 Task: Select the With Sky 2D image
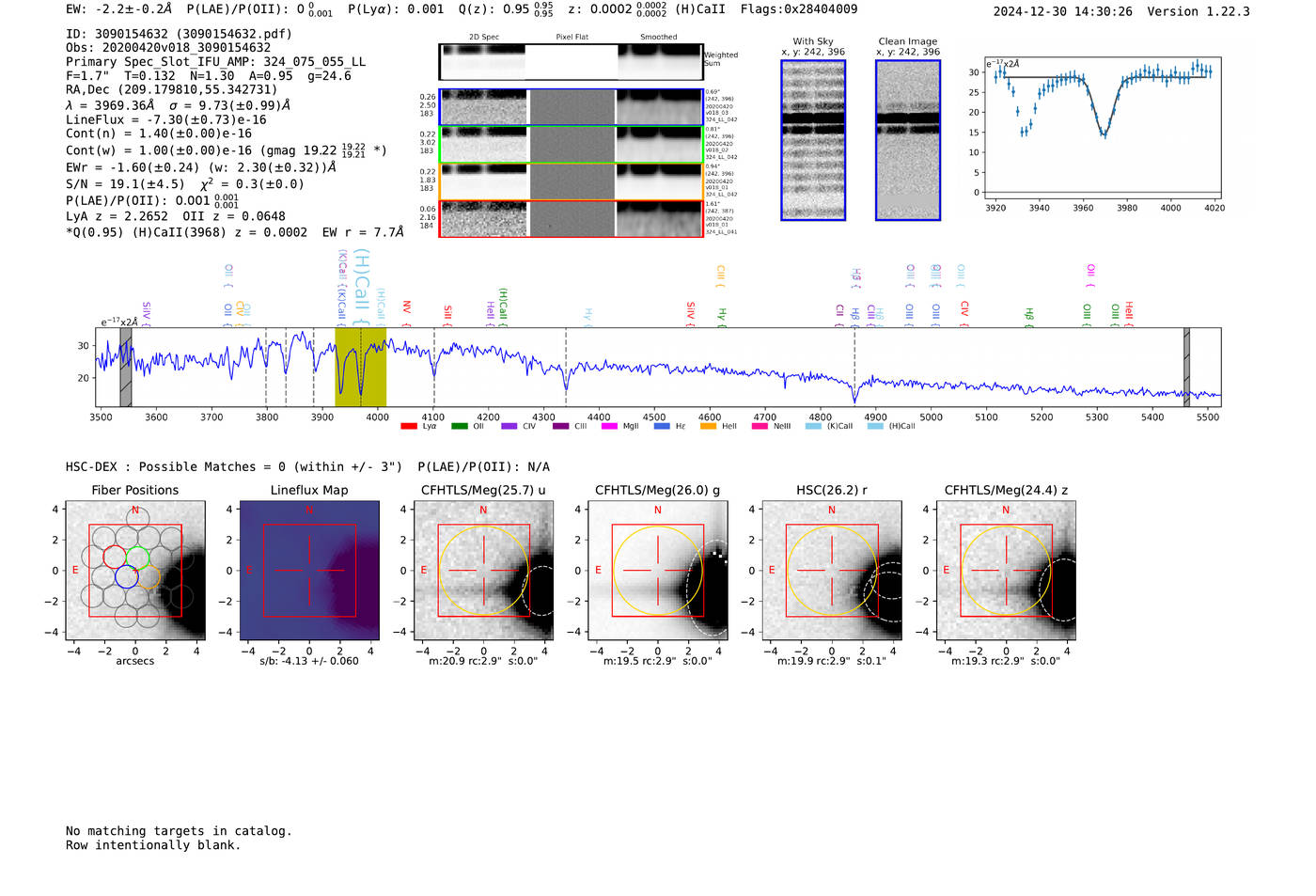click(x=813, y=140)
